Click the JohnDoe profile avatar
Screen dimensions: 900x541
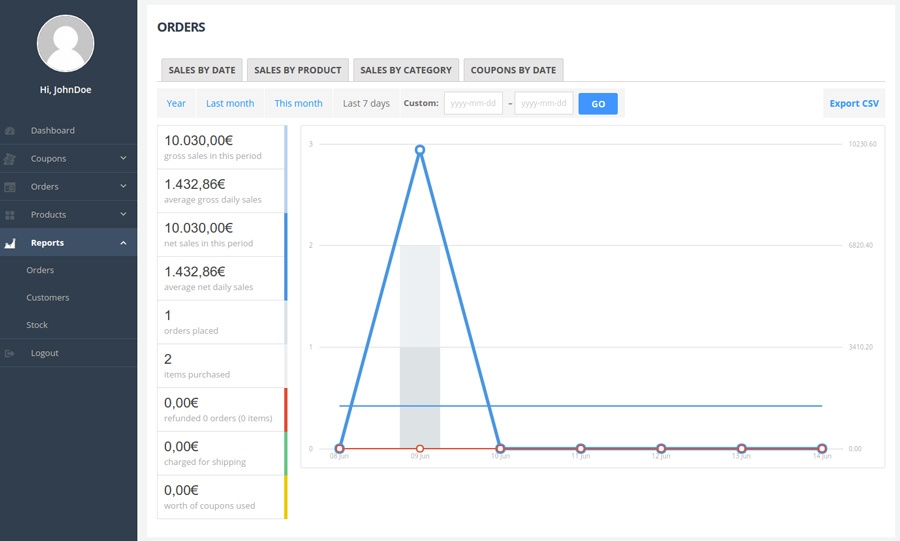coord(66,43)
